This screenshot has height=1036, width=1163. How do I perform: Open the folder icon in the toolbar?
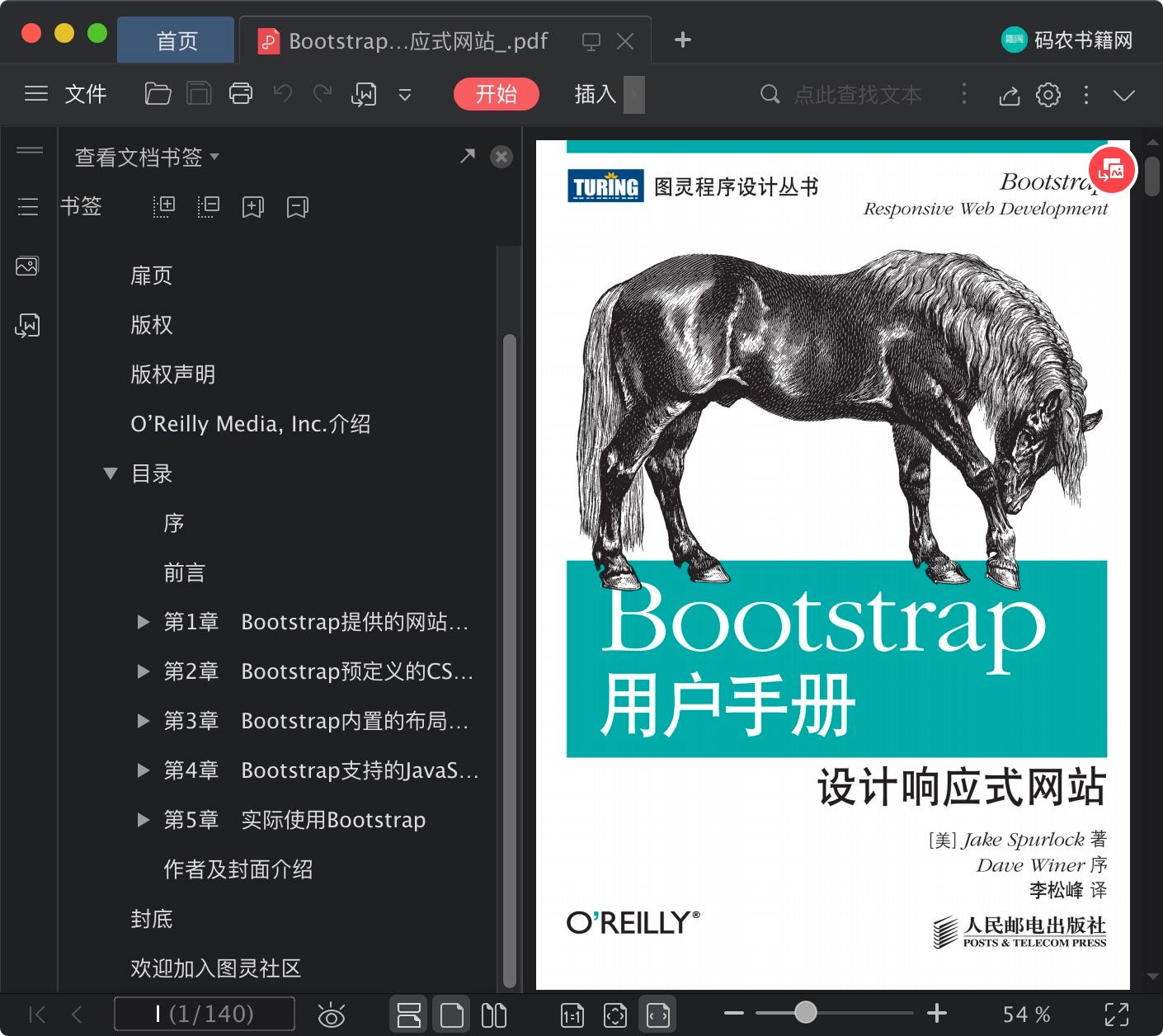point(158,94)
